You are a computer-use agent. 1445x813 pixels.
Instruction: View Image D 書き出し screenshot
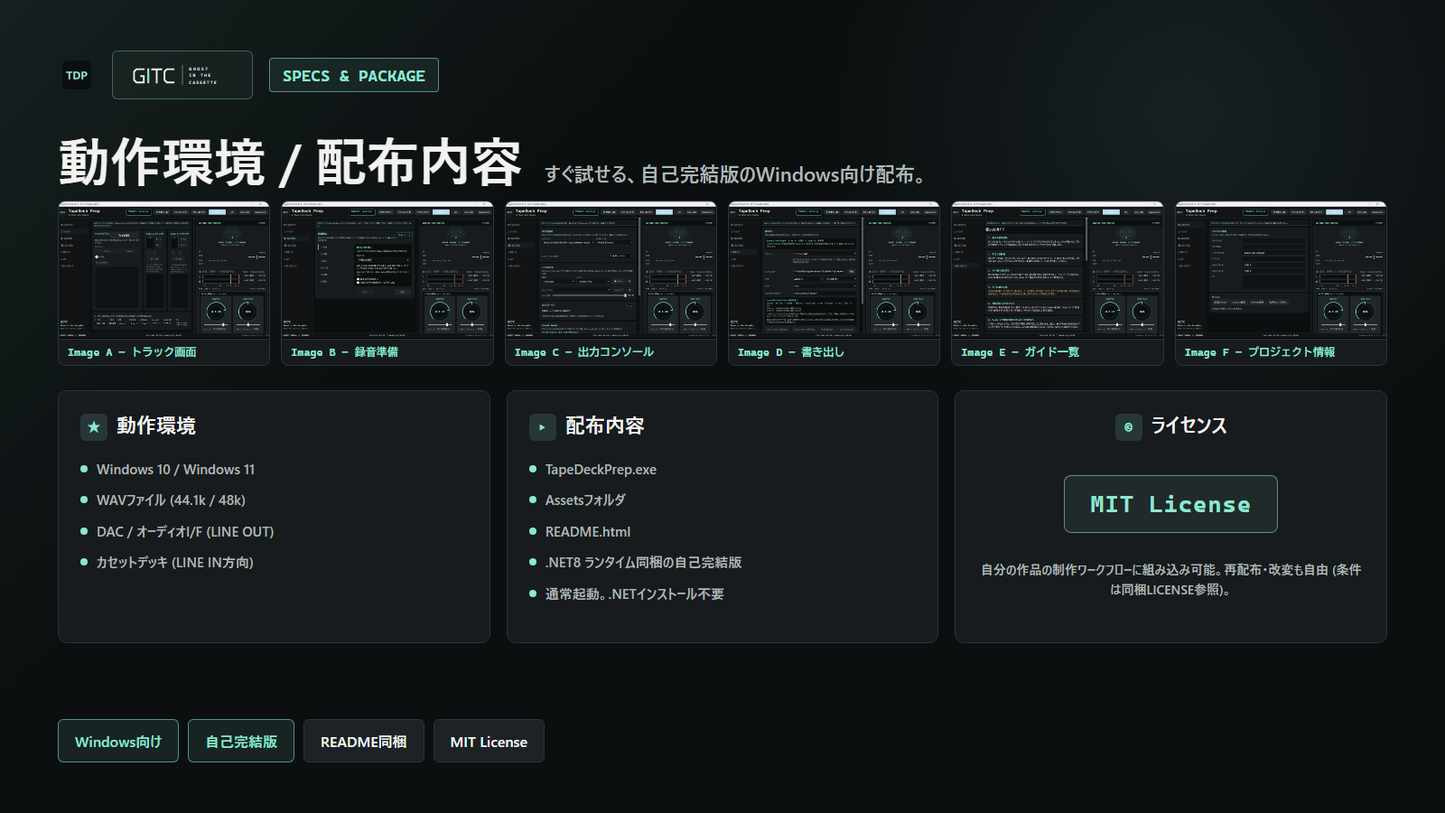(x=834, y=283)
